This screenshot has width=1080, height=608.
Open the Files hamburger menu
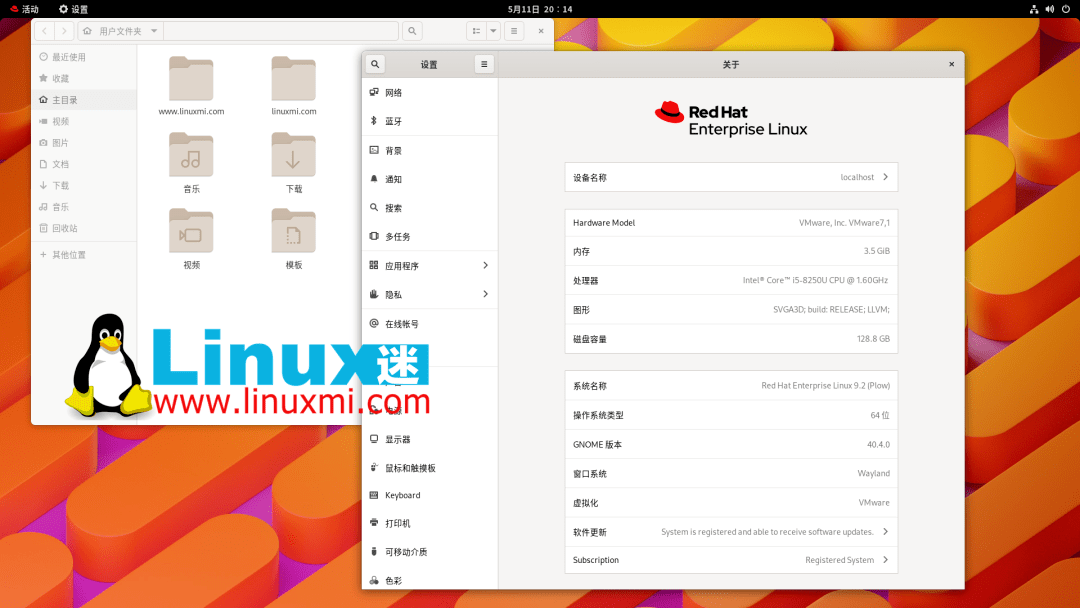coord(514,31)
